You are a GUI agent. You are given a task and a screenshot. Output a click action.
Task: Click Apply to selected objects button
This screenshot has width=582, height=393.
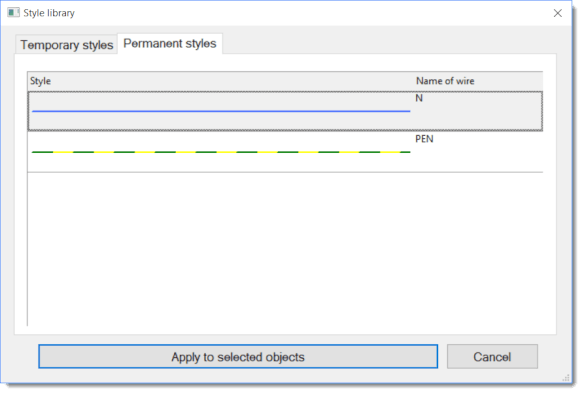pos(238,357)
